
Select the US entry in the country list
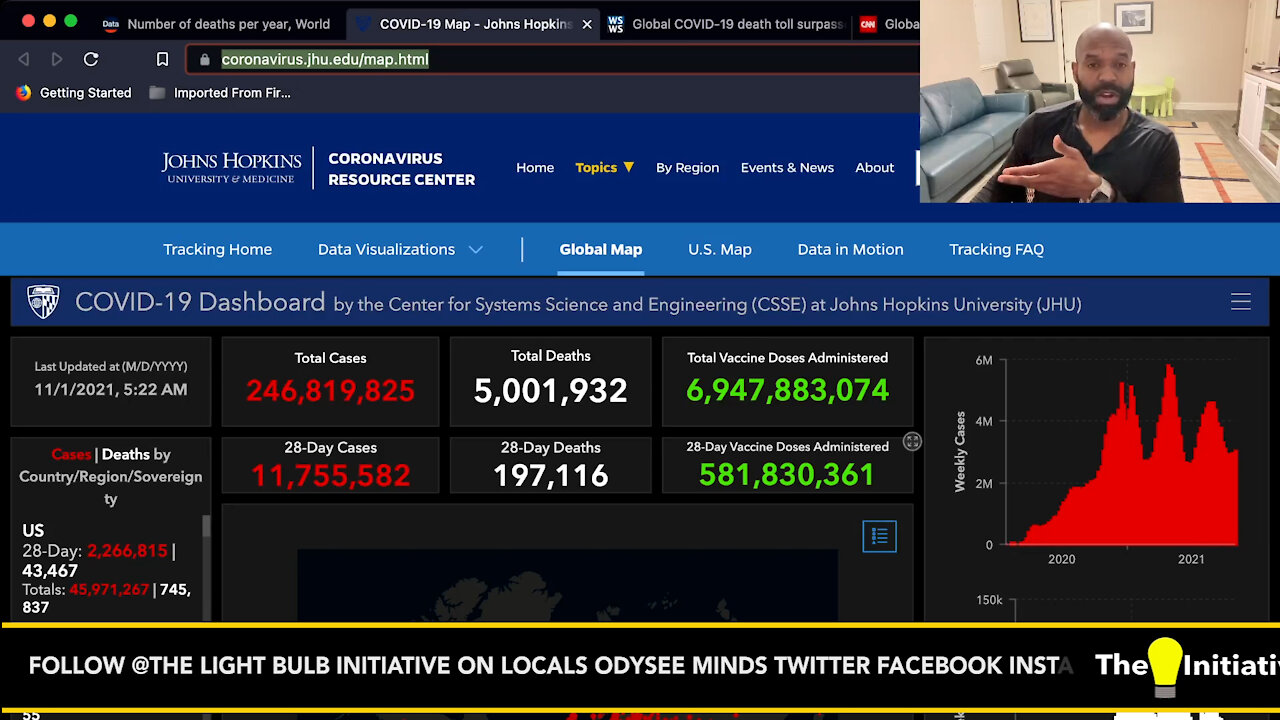[x=106, y=568]
